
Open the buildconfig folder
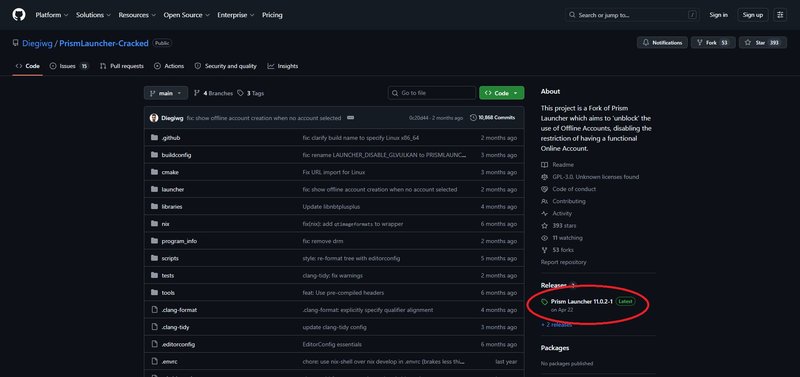pyautogui.click(x=176, y=155)
